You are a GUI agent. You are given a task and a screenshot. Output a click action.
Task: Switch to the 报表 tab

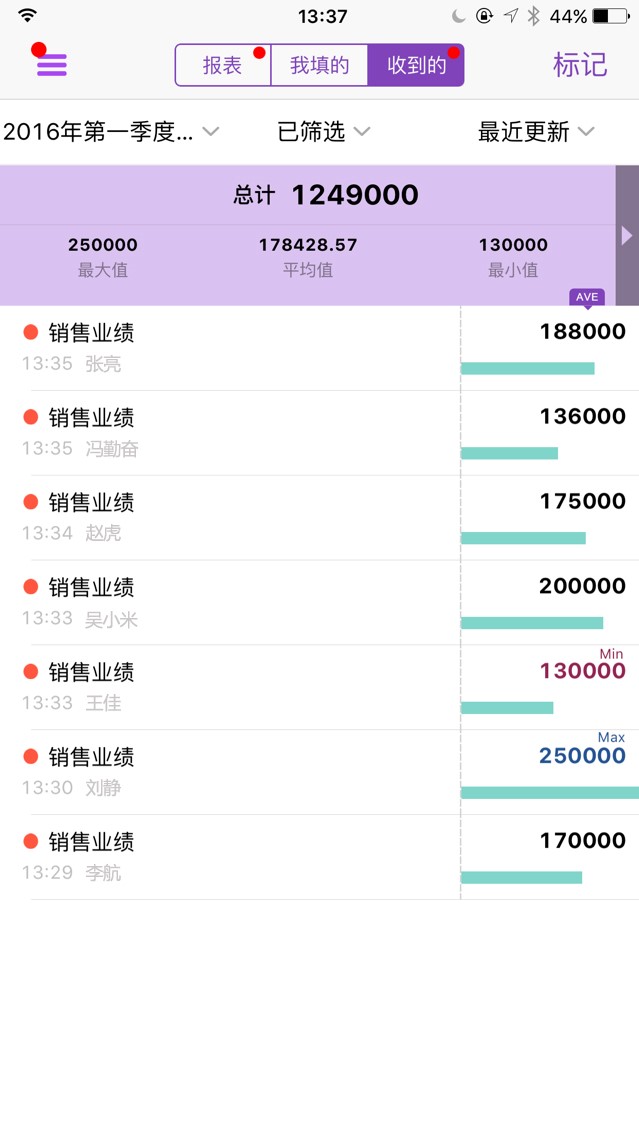click(x=222, y=65)
